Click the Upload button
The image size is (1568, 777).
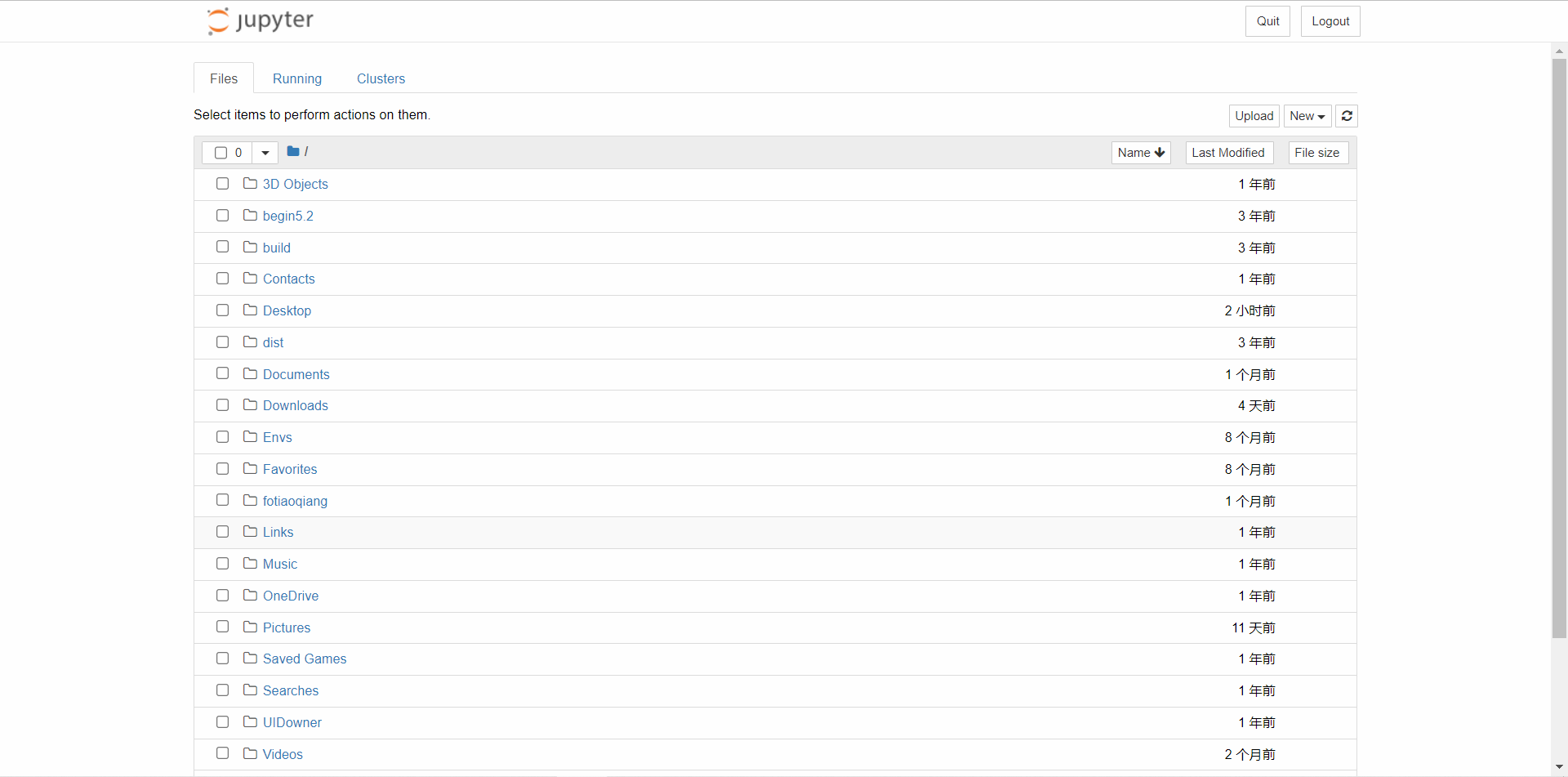1254,116
